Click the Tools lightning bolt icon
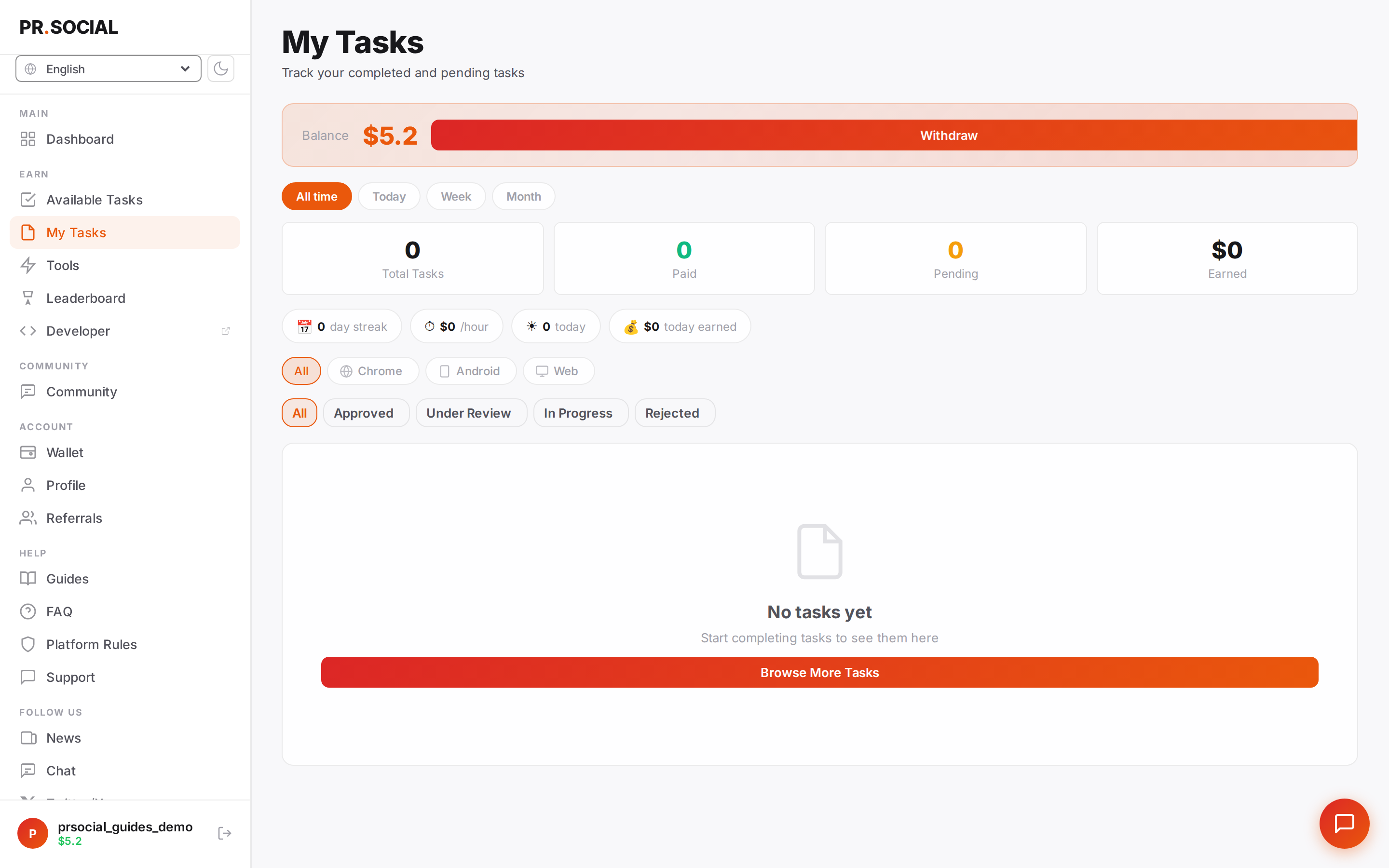This screenshot has width=1389, height=868. tap(27, 265)
